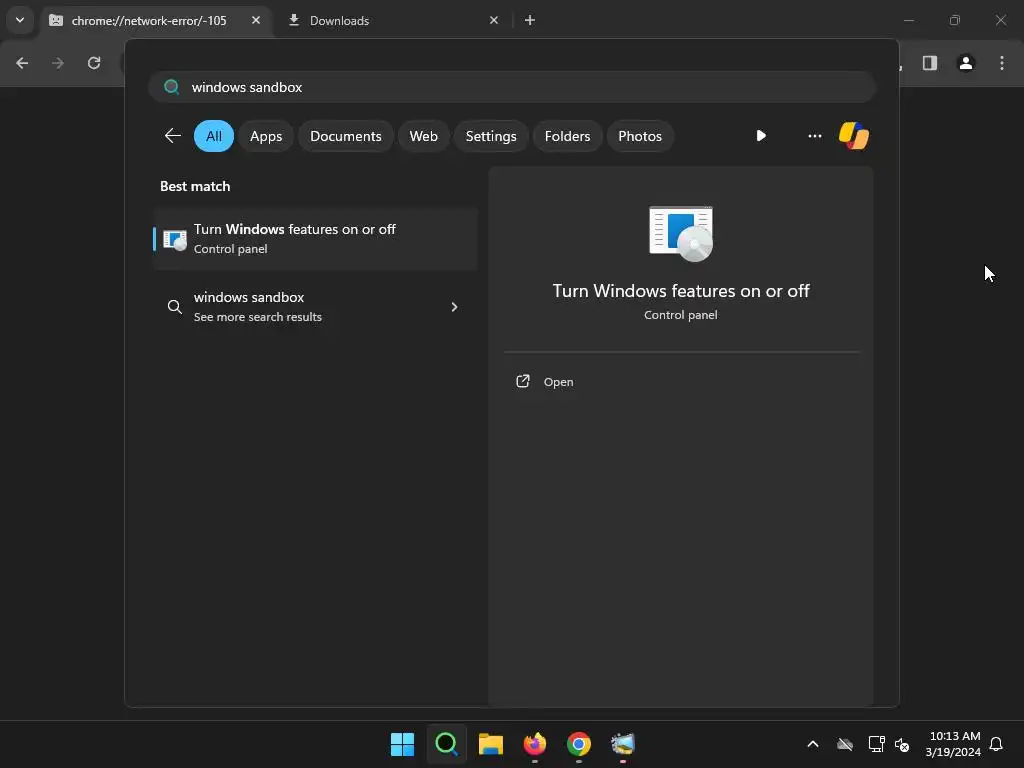Reload the Chrome page

[94, 63]
